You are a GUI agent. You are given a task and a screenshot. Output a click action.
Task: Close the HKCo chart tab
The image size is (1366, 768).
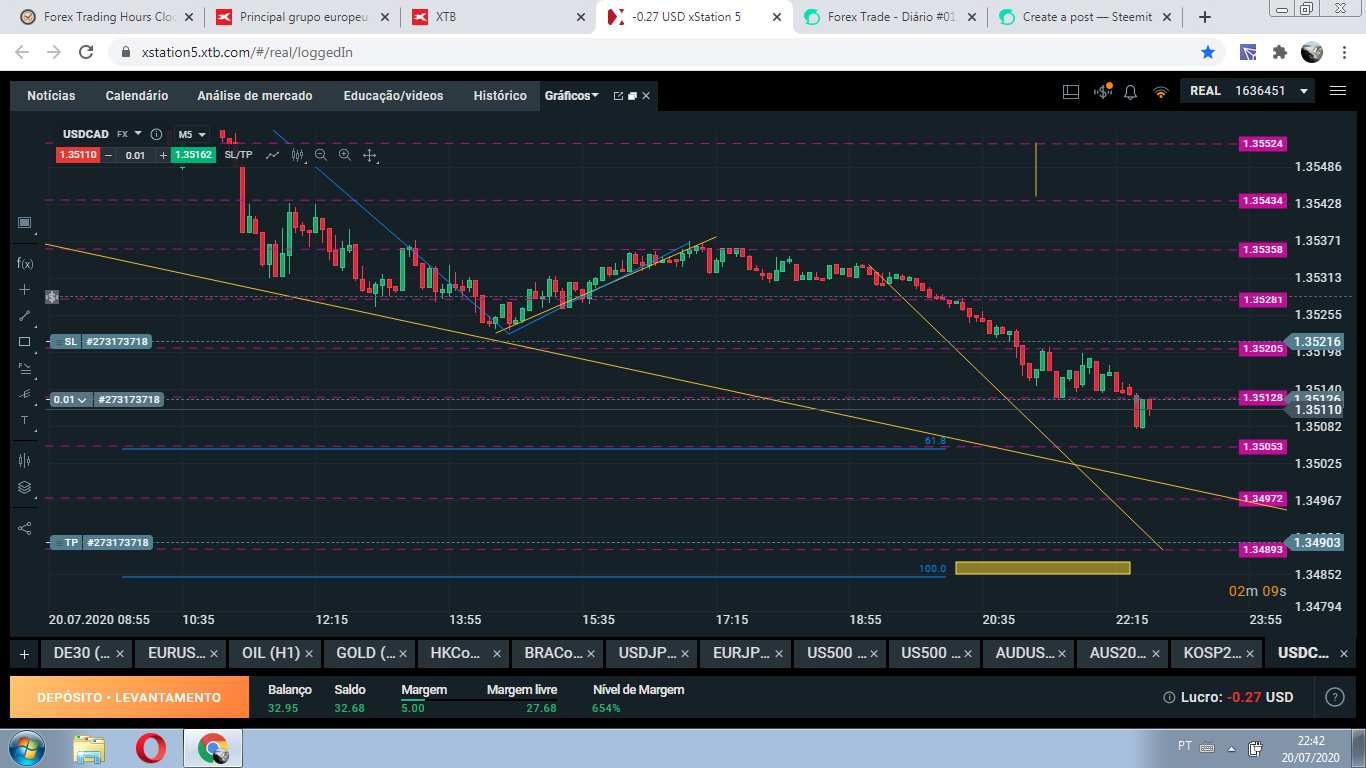point(495,654)
